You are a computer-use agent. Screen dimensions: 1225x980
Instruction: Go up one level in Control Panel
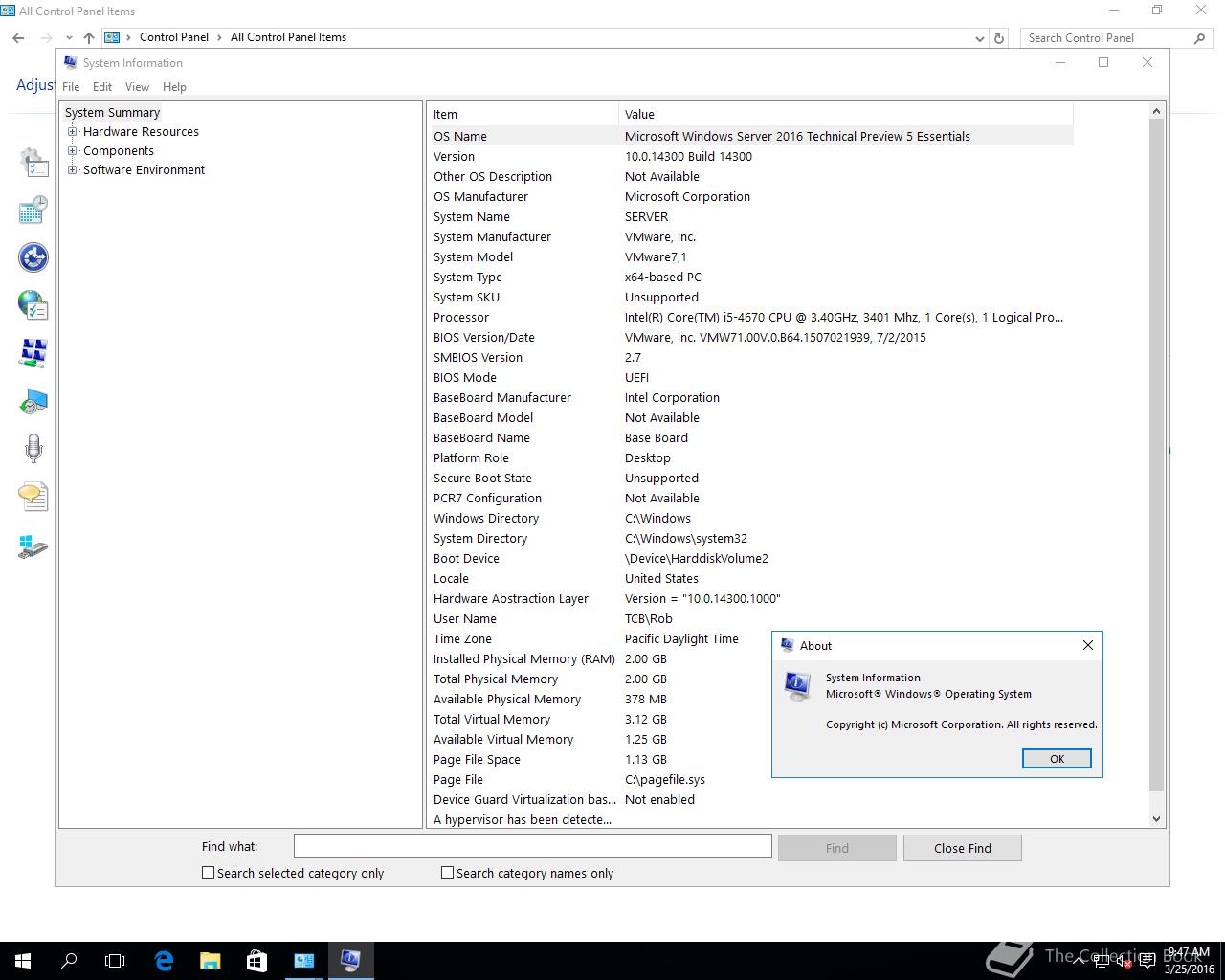coord(89,38)
